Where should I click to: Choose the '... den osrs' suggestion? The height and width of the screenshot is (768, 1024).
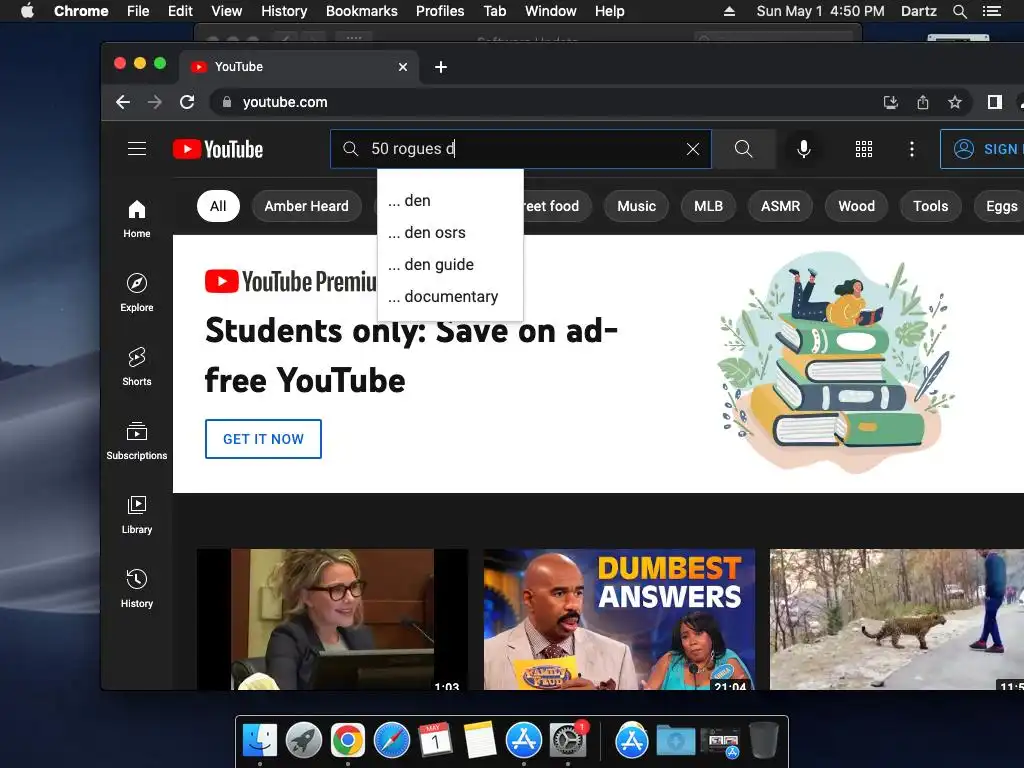(x=450, y=232)
